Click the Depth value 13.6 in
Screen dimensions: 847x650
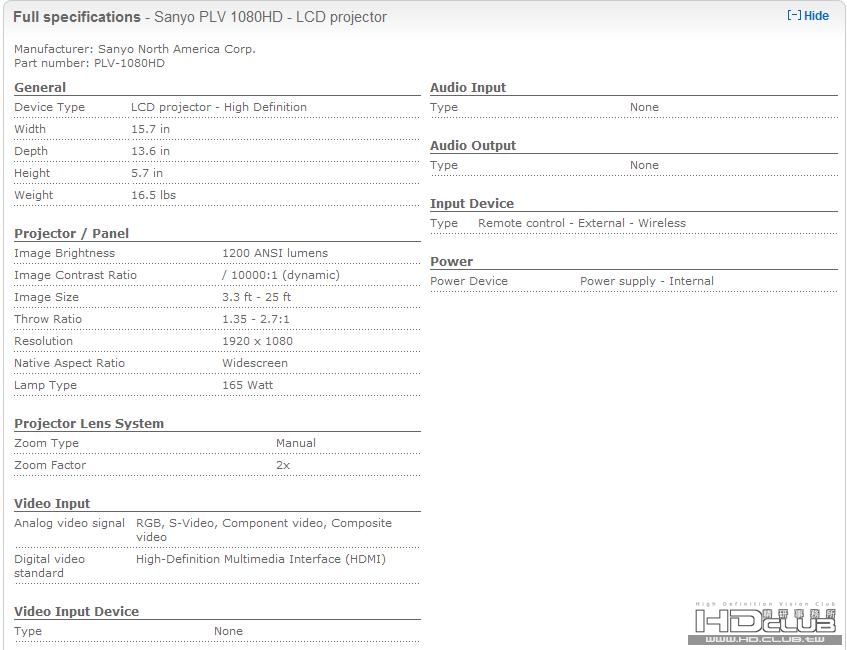[150, 151]
